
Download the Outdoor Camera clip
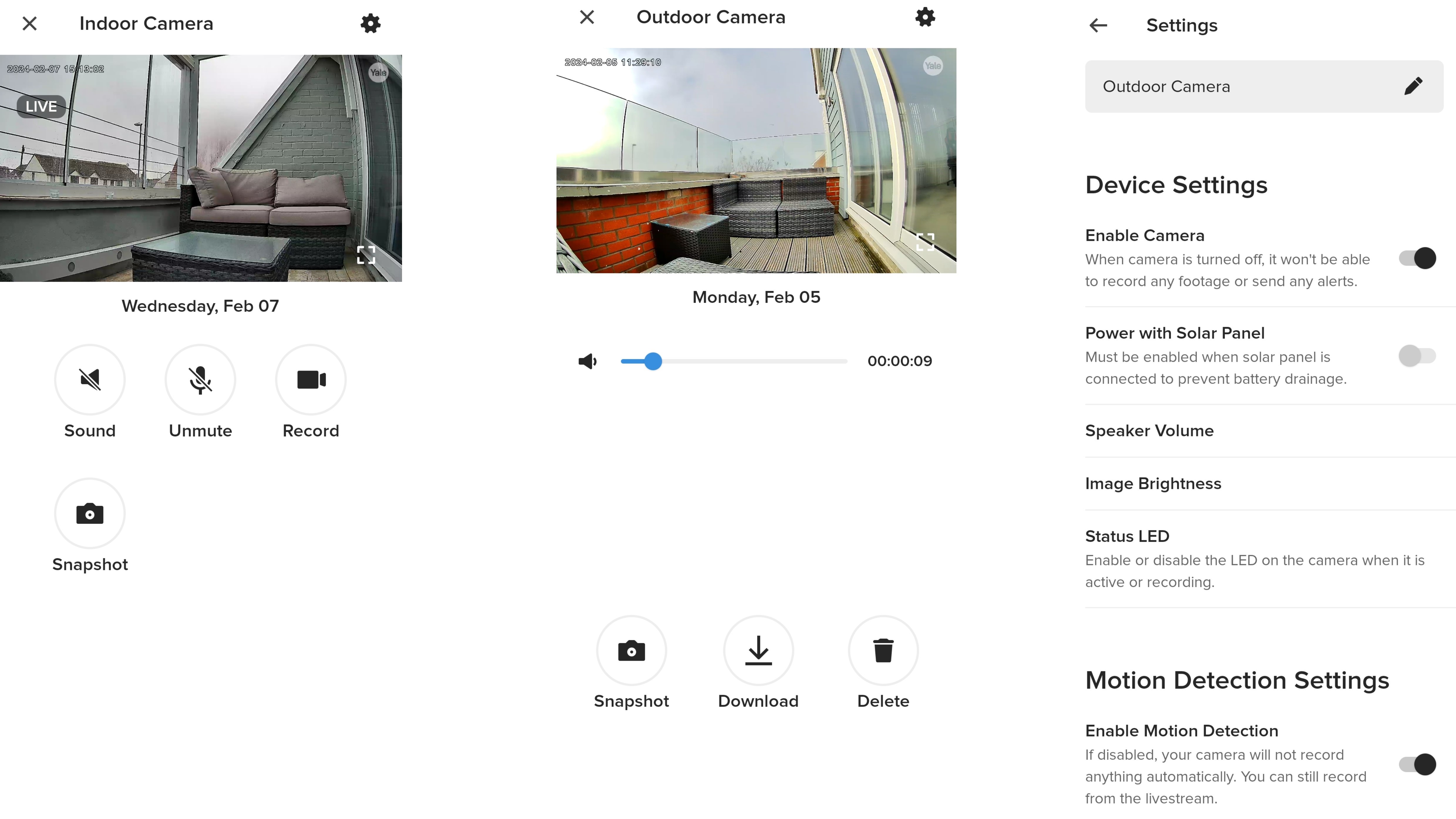click(x=758, y=650)
